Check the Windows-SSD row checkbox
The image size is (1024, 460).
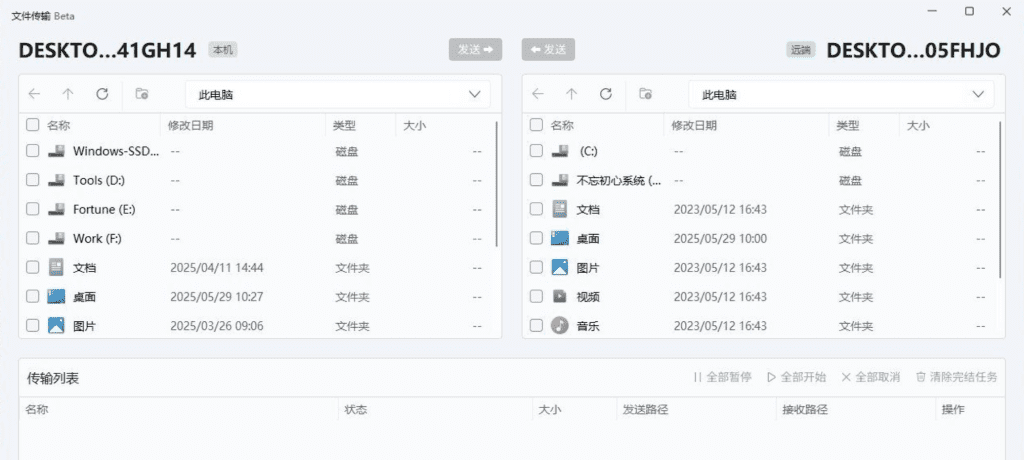[33, 151]
